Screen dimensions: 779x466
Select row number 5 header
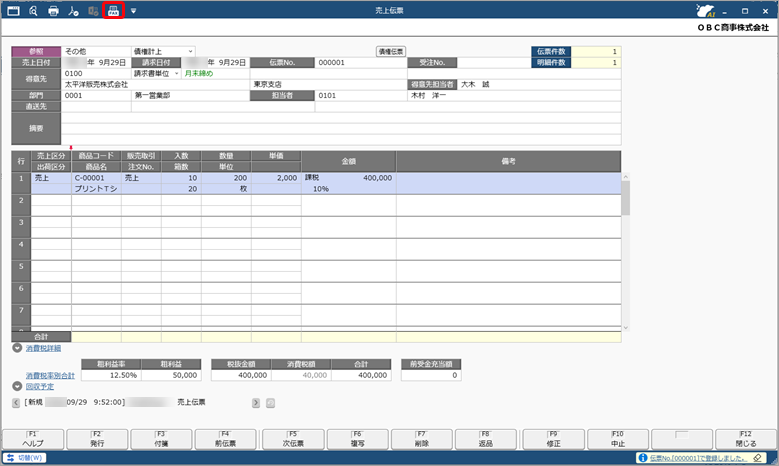21,271
